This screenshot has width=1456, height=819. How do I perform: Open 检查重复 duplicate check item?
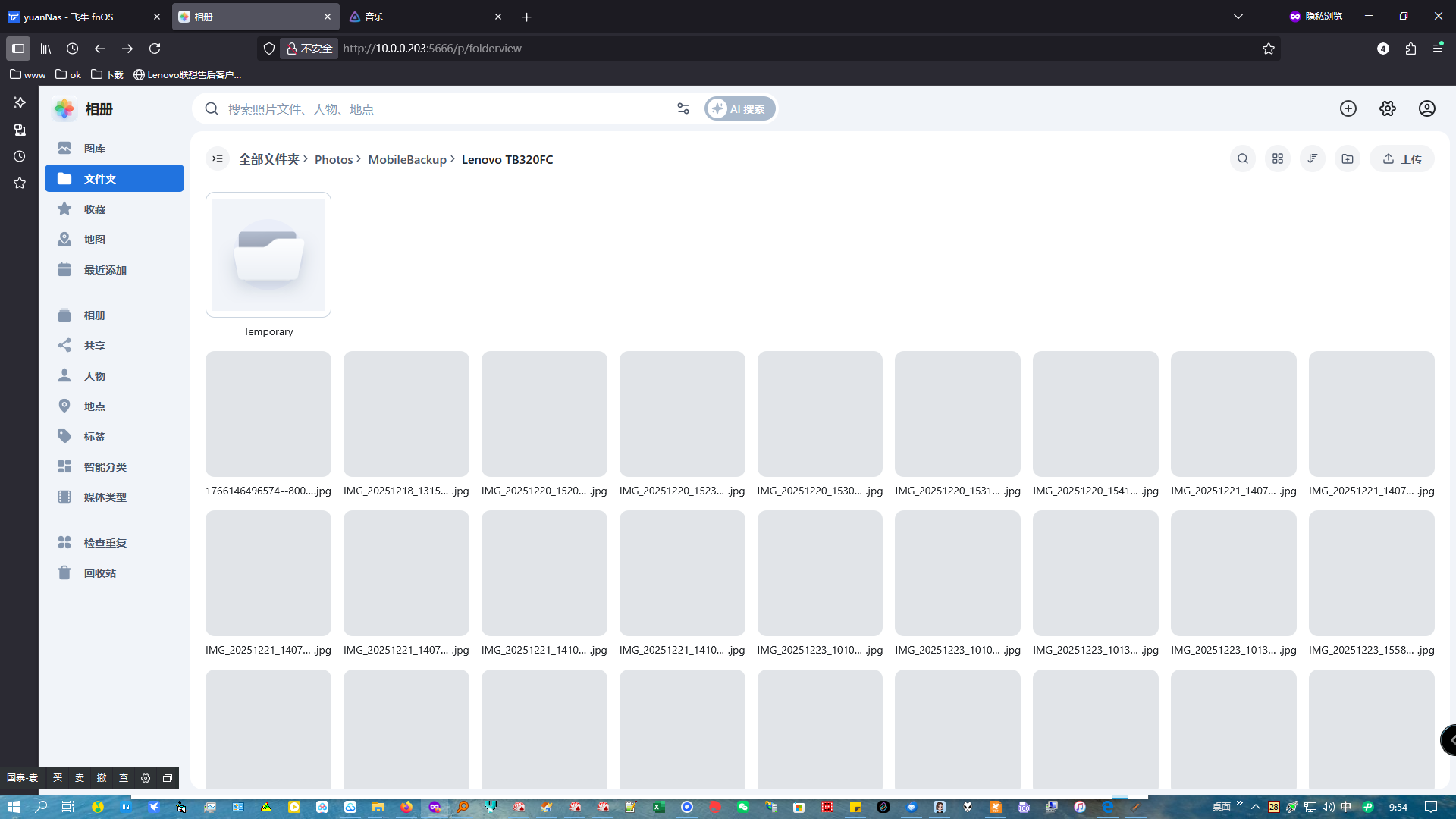105,543
